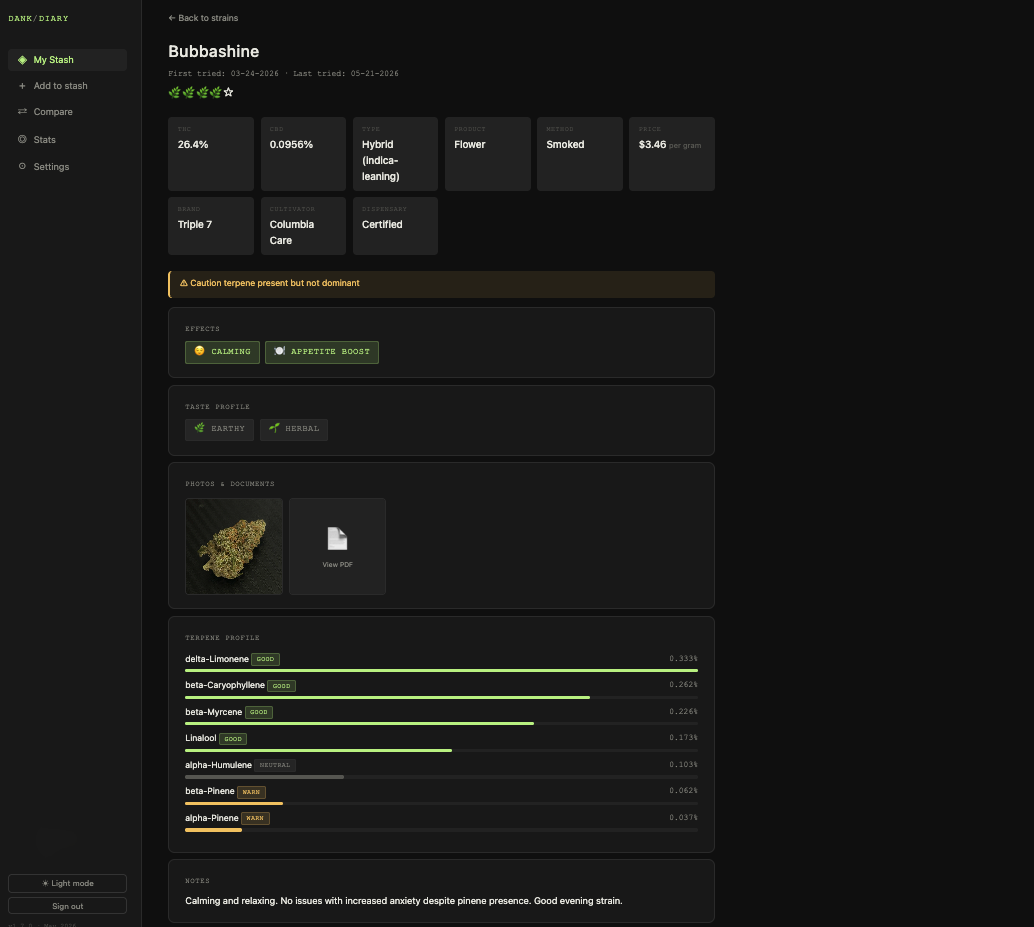Click the empty star rating icon
The image size is (1034, 927).
pos(228,92)
